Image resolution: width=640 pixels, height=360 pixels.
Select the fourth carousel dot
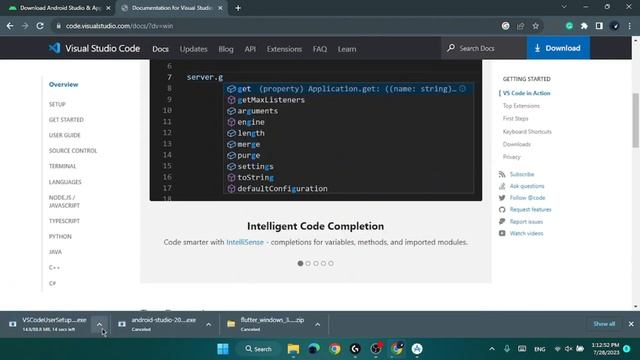[323, 263]
